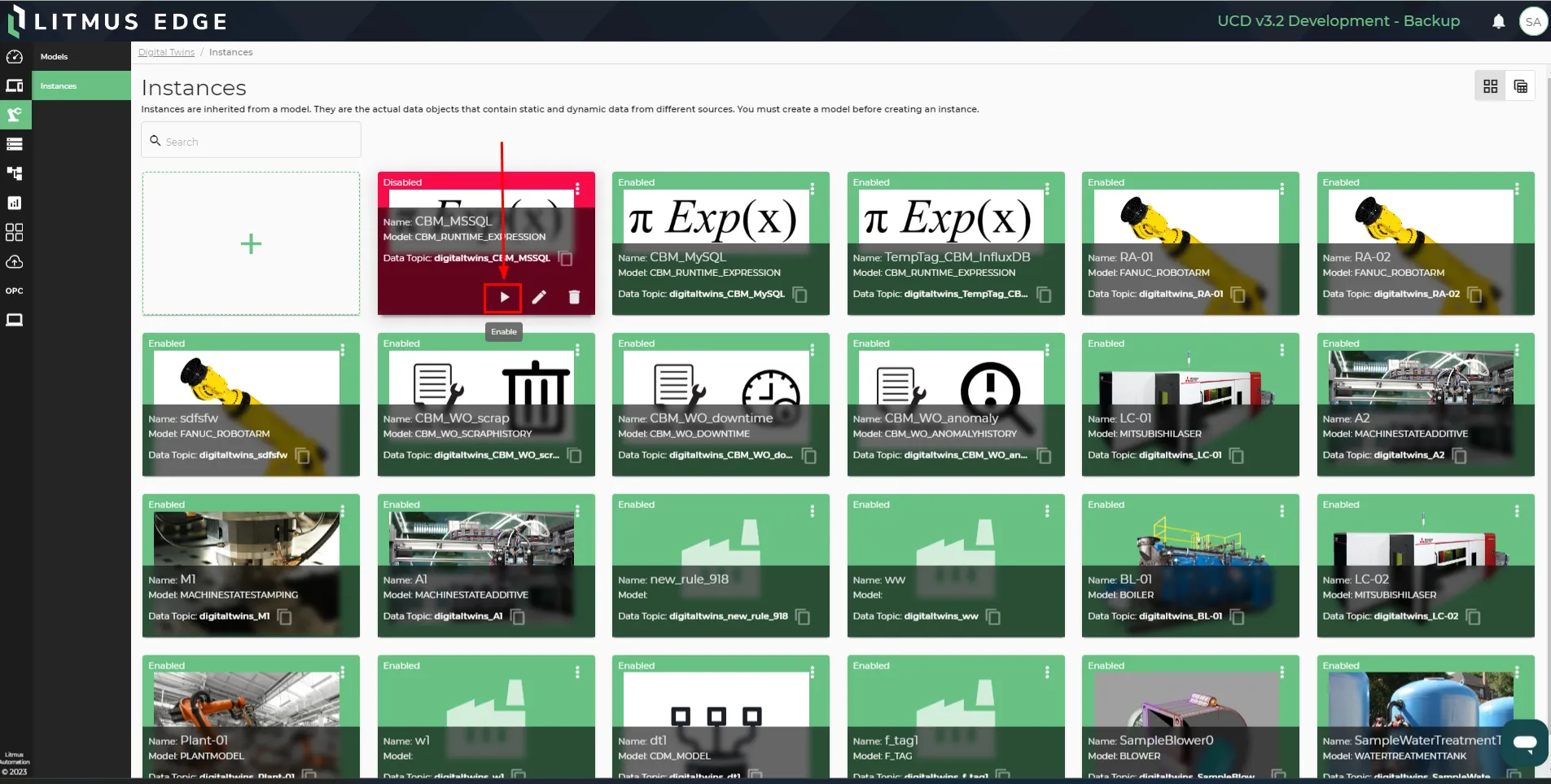Open the system laptop icon in sidebar
Viewport: 1551px width, 784px height.
15,320
